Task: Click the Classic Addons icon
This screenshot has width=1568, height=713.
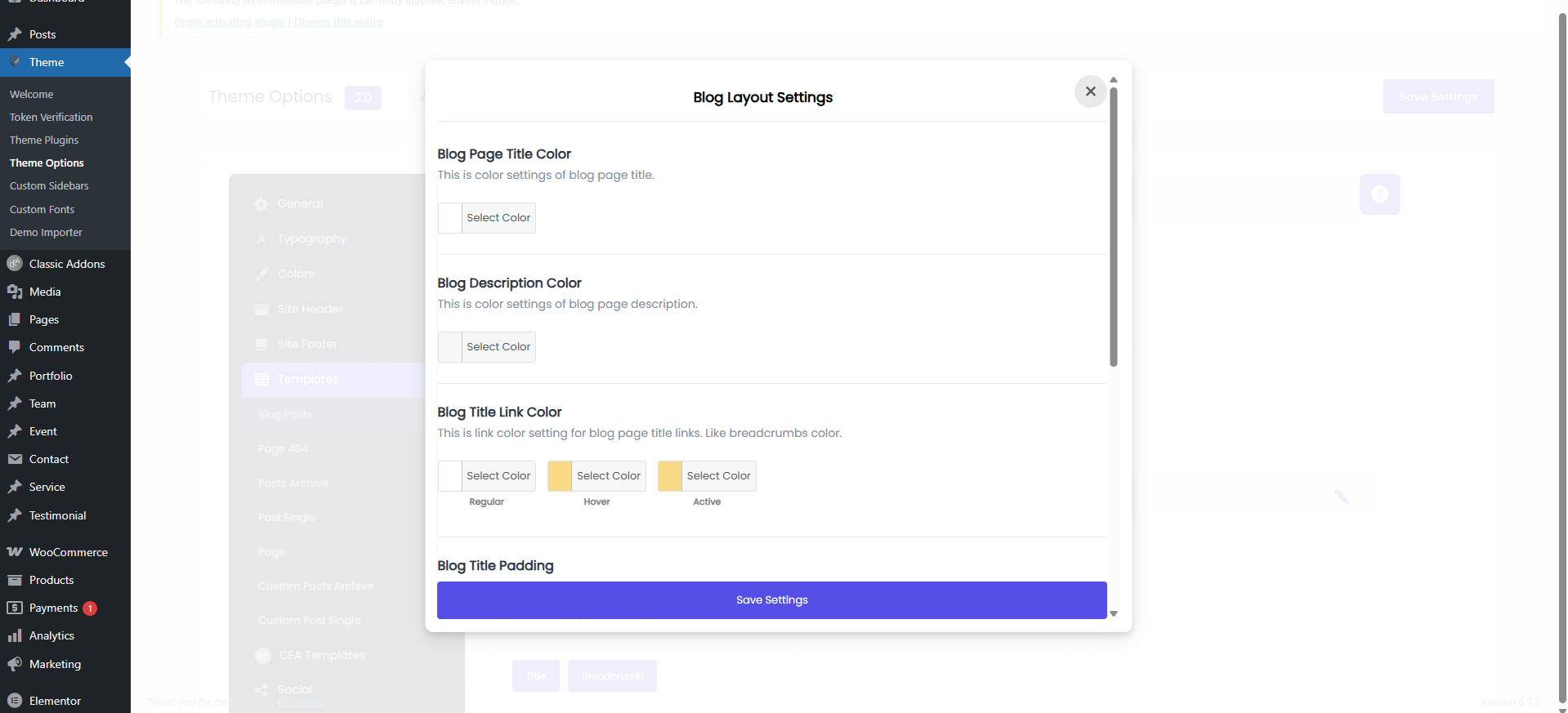Action: click(15, 264)
